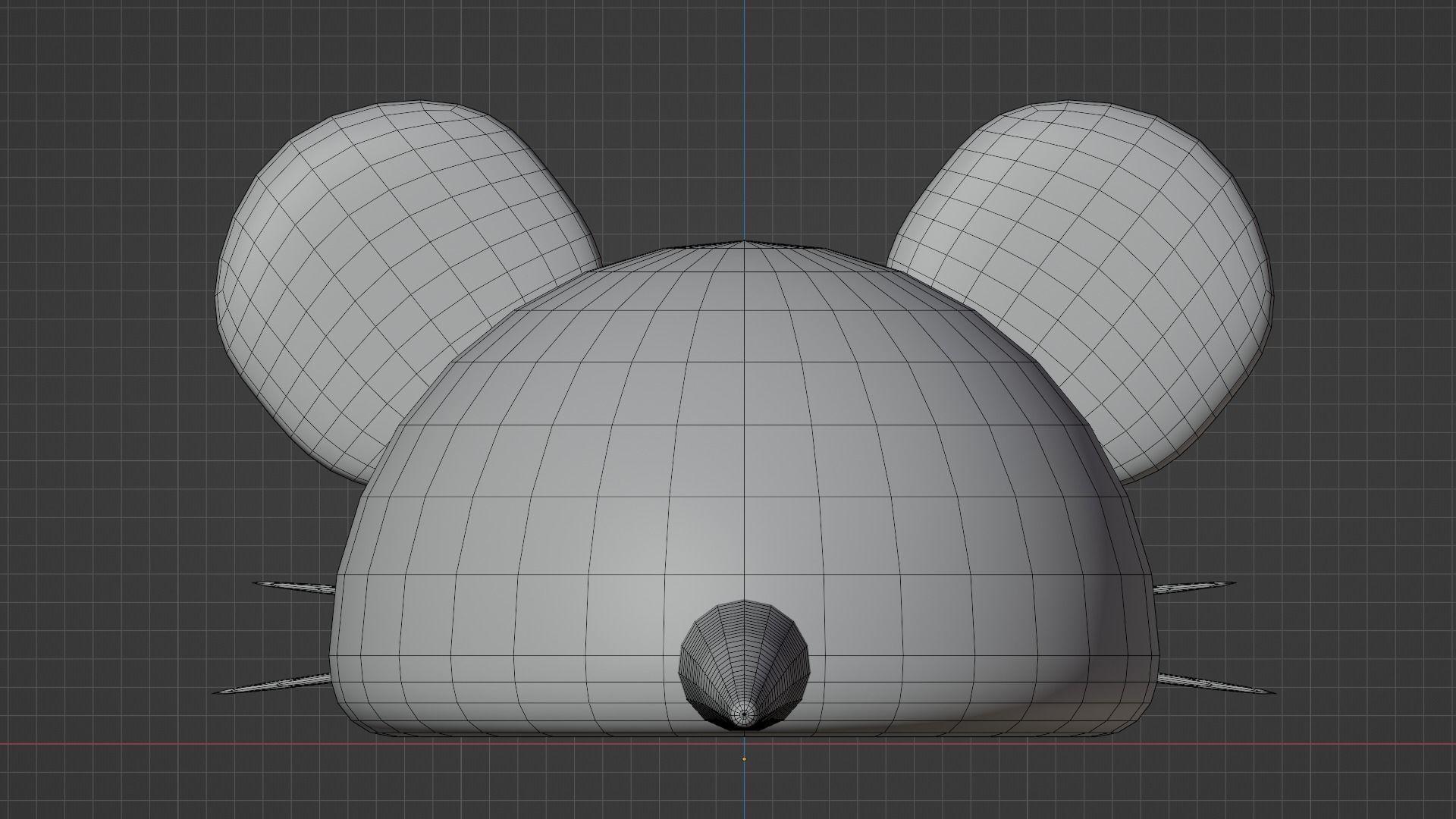This screenshot has height=819, width=1456.
Task: Select the upper right whisker
Action: pyautogui.click(x=1194, y=587)
